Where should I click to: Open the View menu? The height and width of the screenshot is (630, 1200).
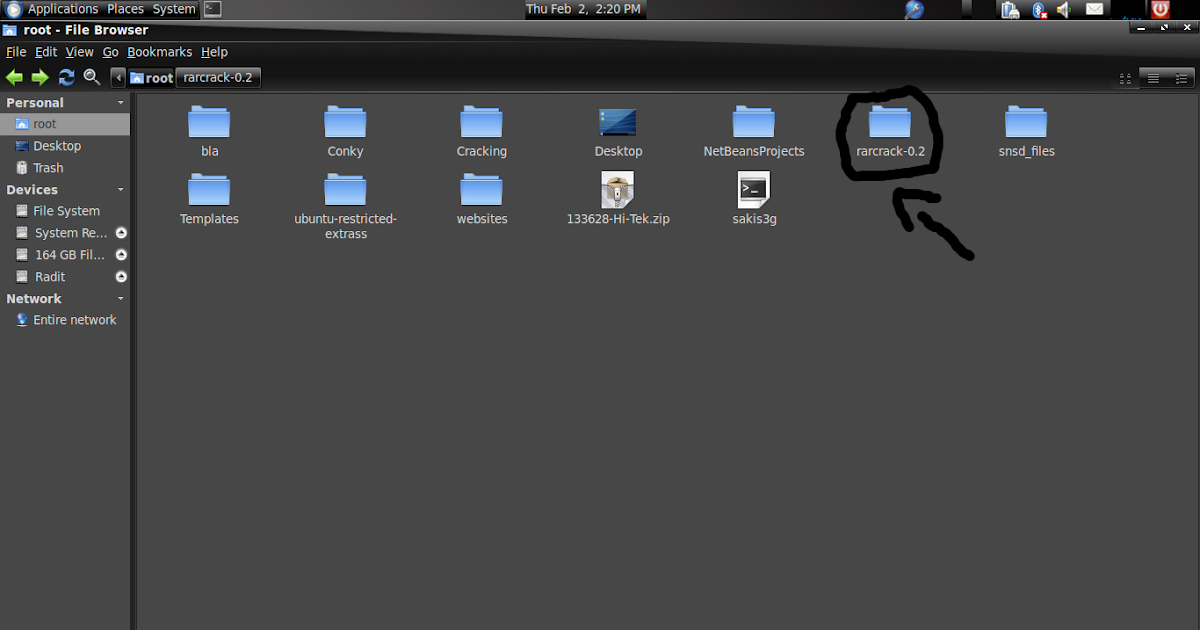(80, 52)
